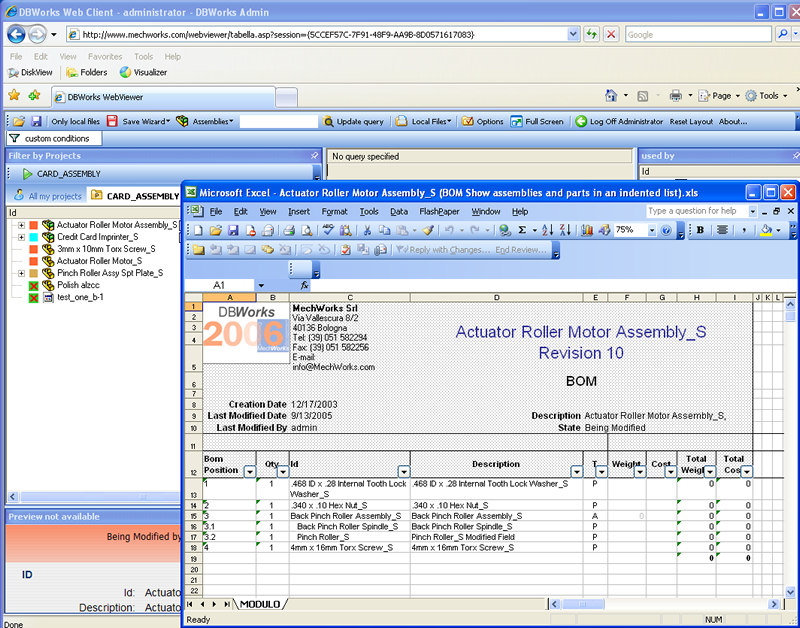Click the Center align icon in Excel
Viewport: 800px width, 628px height.
[722, 230]
